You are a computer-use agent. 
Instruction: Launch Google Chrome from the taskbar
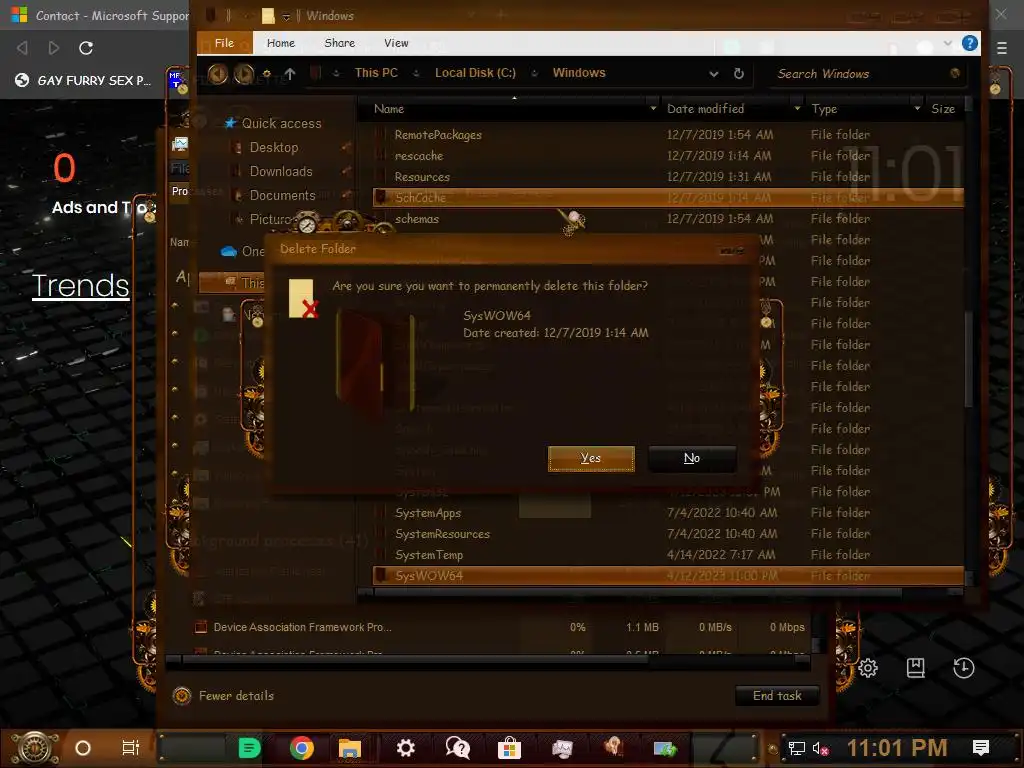coord(301,748)
